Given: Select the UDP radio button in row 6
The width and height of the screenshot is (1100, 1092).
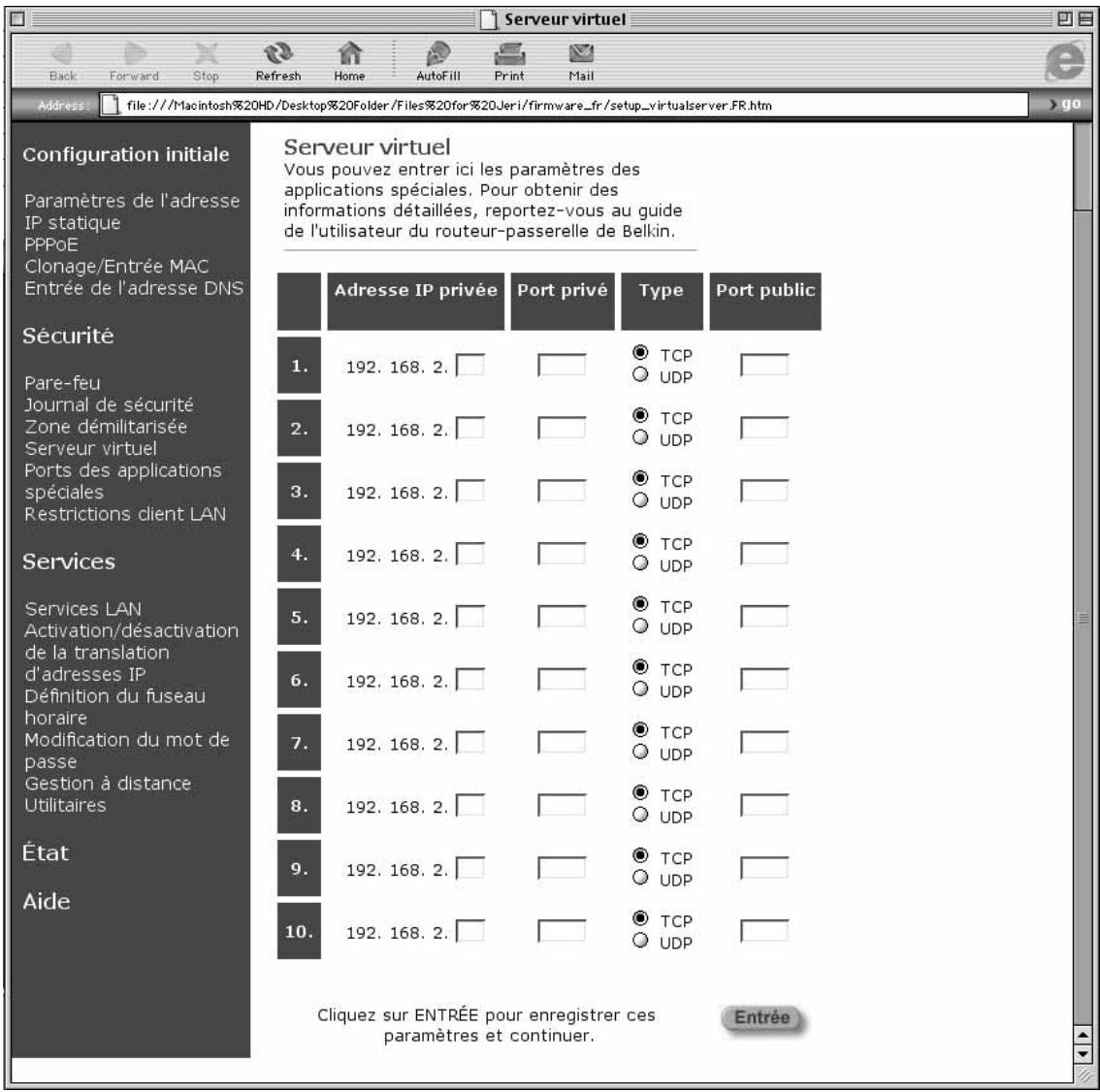Looking at the screenshot, I should [640, 689].
